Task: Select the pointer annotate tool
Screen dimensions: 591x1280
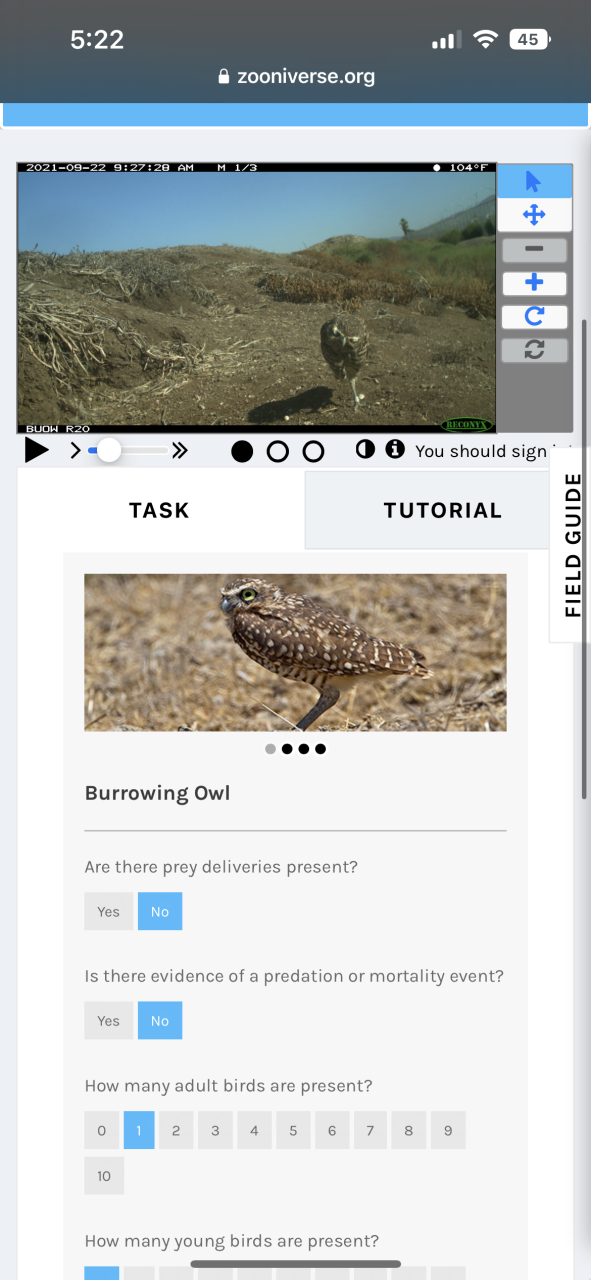Action: pyautogui.click(x=534, y=181)
